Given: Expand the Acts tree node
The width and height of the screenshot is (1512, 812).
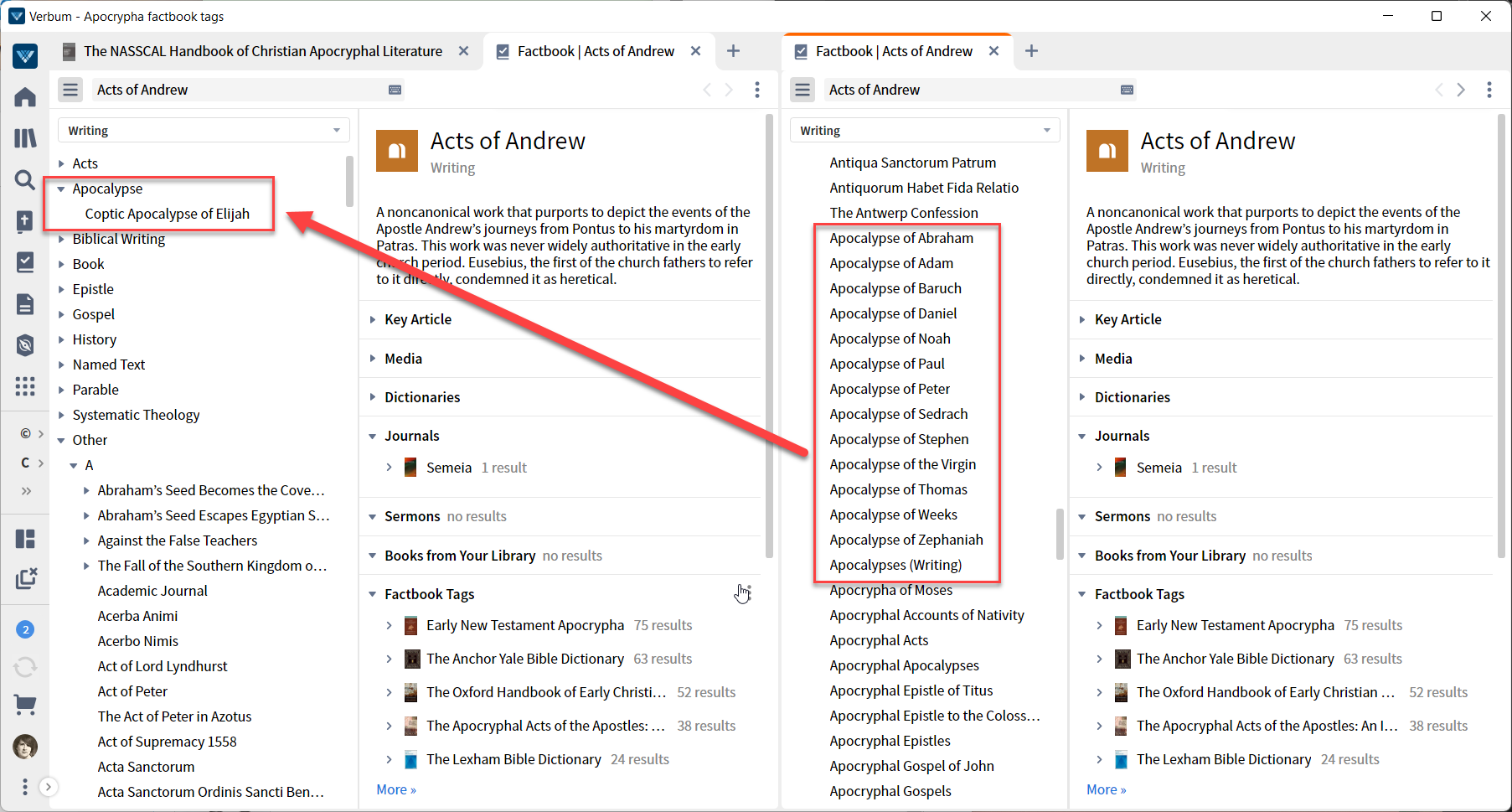Looking at the screenshot, I should pyautogui.click(x=61, y=163).
